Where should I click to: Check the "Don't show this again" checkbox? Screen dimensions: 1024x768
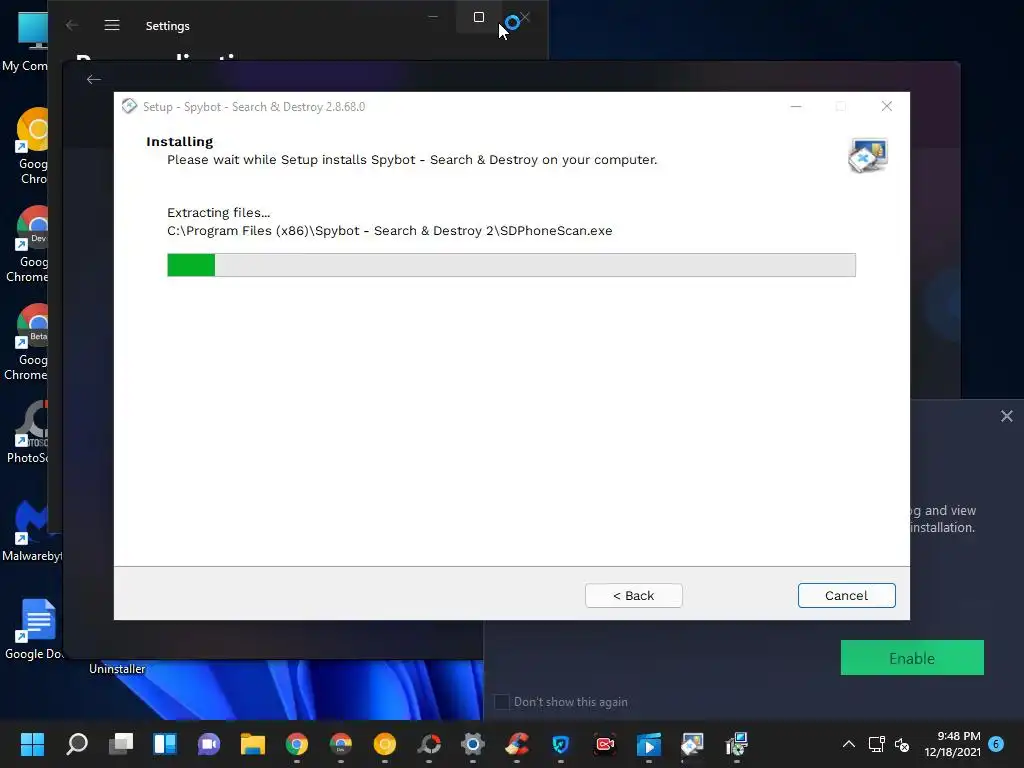[x=502, y=702]
